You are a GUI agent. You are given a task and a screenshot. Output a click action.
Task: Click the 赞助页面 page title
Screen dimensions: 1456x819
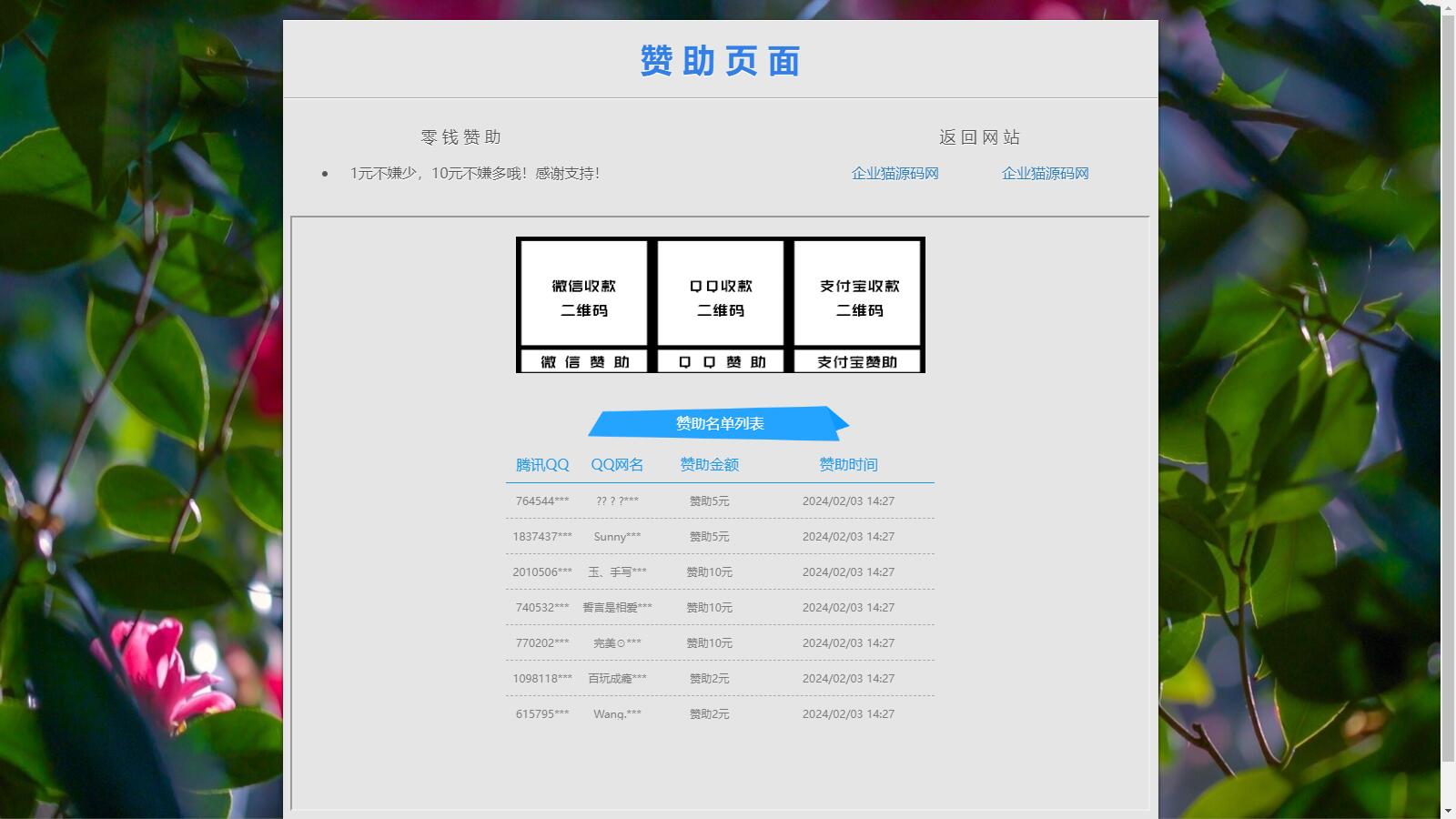720,61
